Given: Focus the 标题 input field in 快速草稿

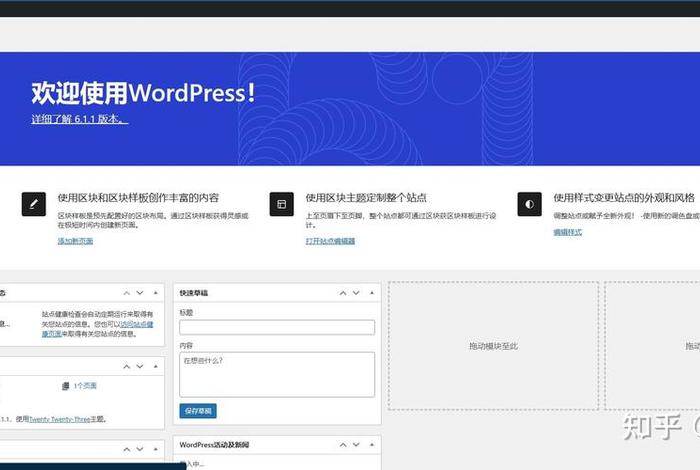Looking at the screenshot, I should point(277,327).
